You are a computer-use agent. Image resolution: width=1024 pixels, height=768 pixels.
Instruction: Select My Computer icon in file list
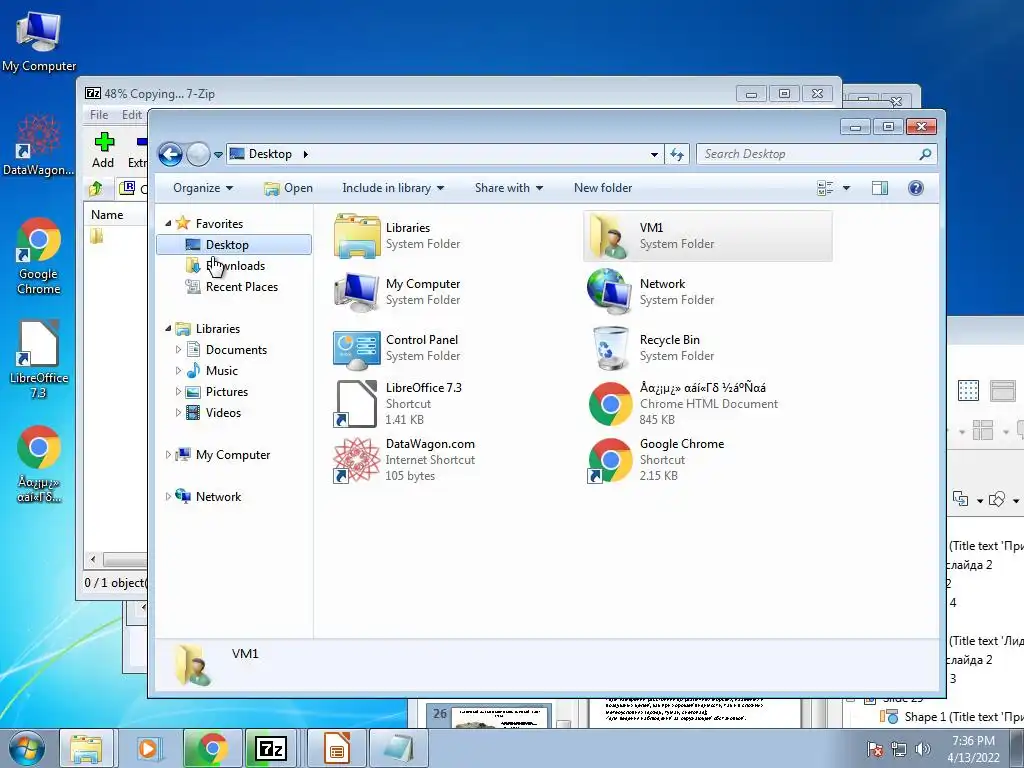(357, 292)
